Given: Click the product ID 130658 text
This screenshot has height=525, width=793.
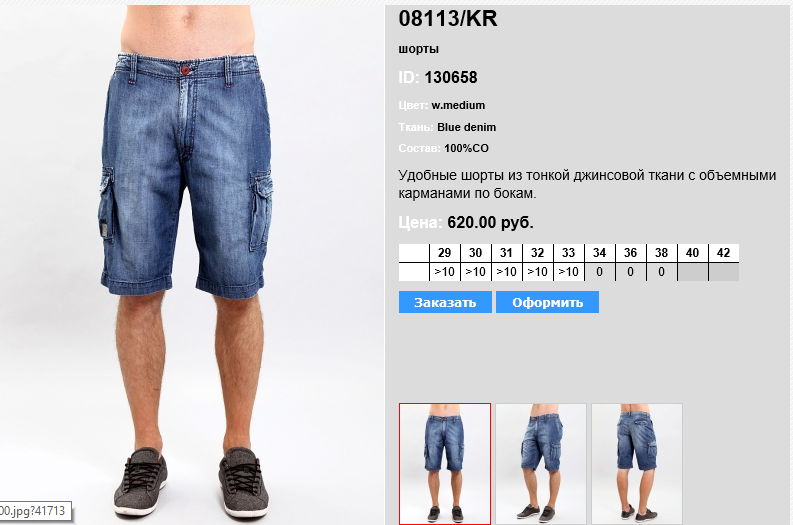Looking at the screenshot, I should [x=451, y=77].
